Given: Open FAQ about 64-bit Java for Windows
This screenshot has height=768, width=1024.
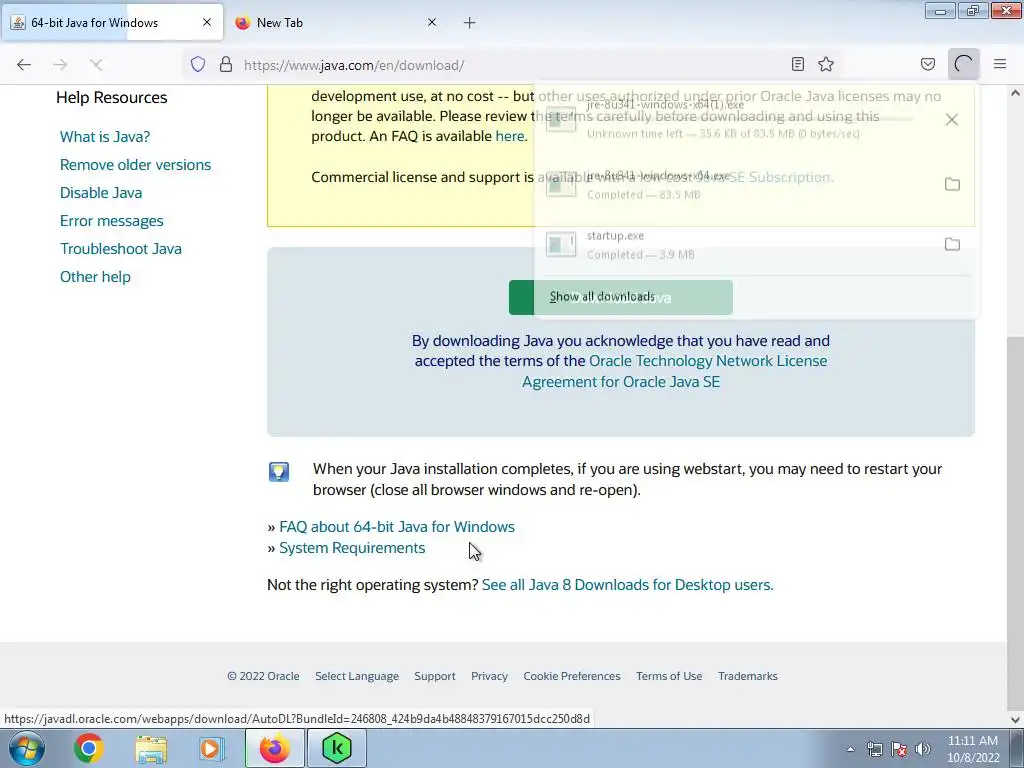Looking at the screenshot, I should [396, 526].
